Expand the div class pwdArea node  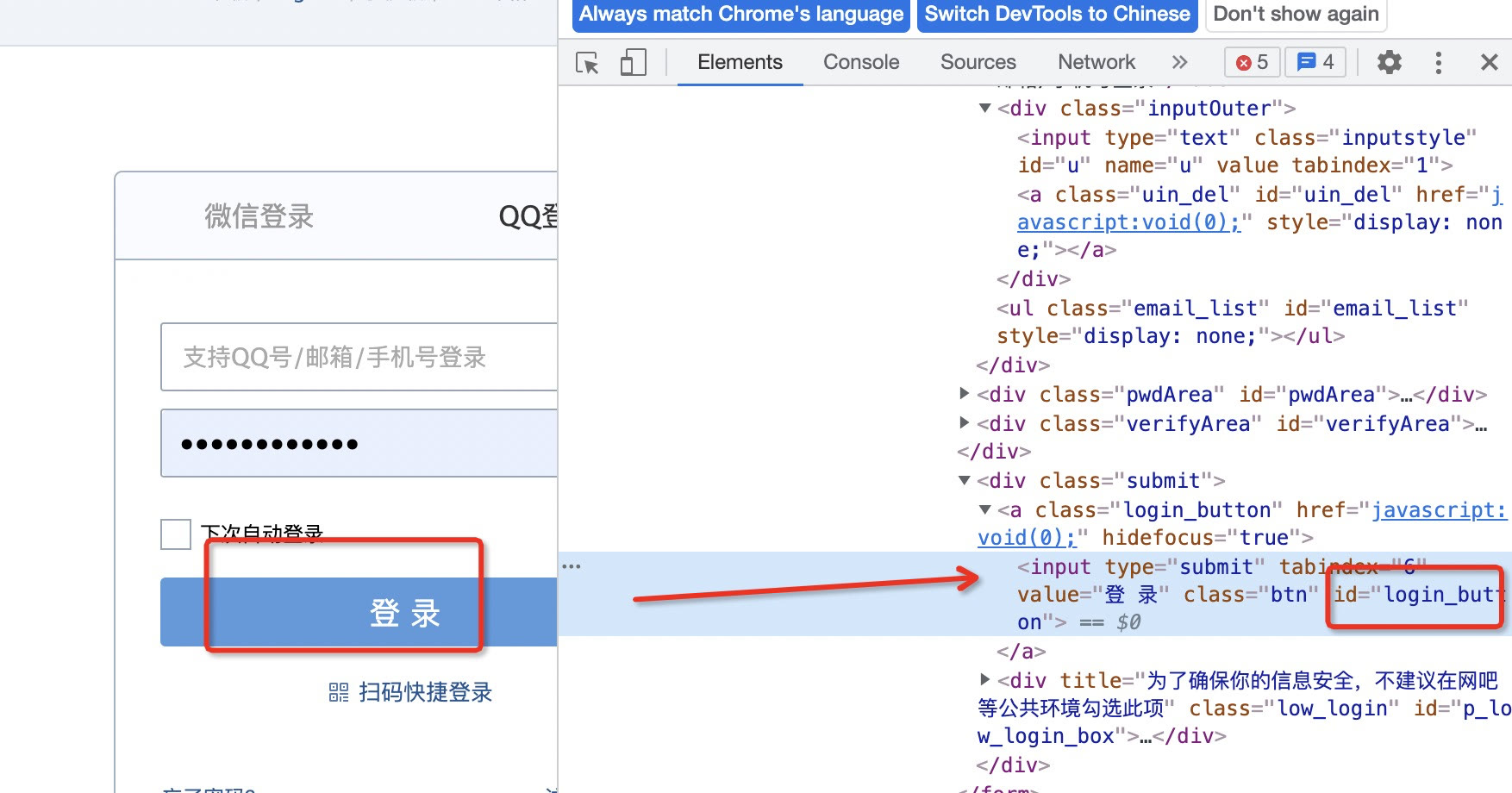[x=965, y=395]
